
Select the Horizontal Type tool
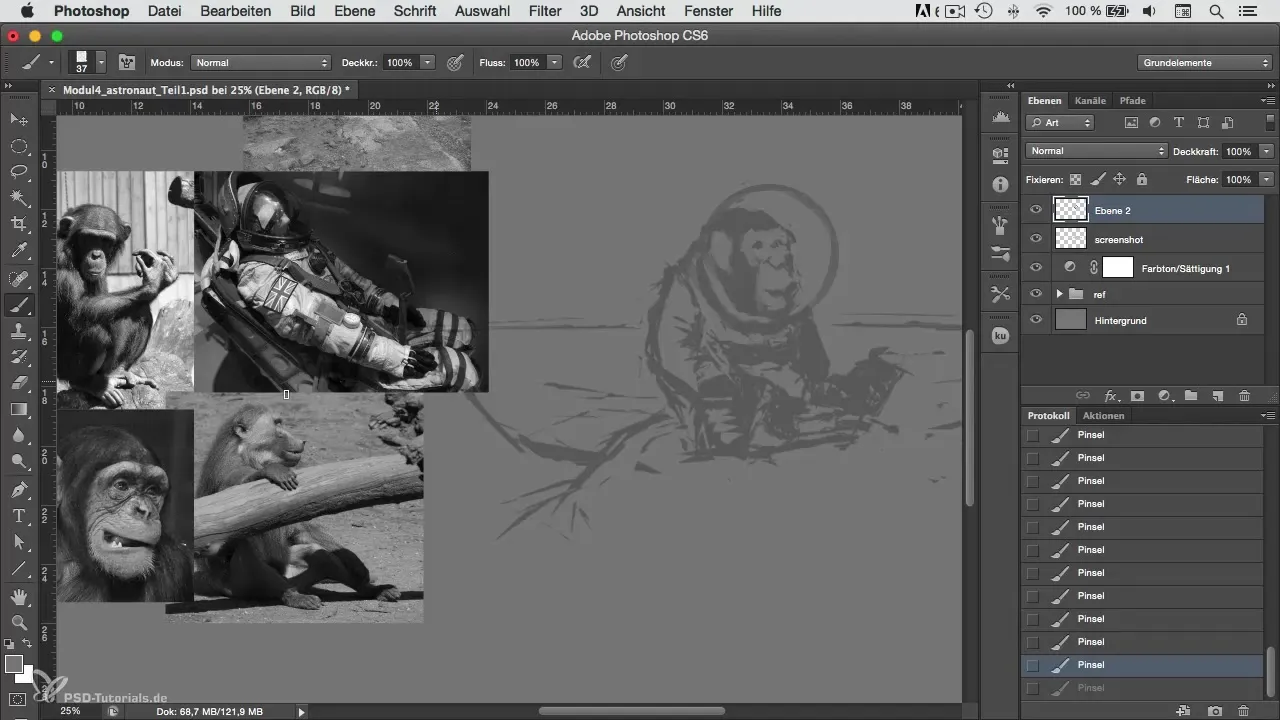19,516
